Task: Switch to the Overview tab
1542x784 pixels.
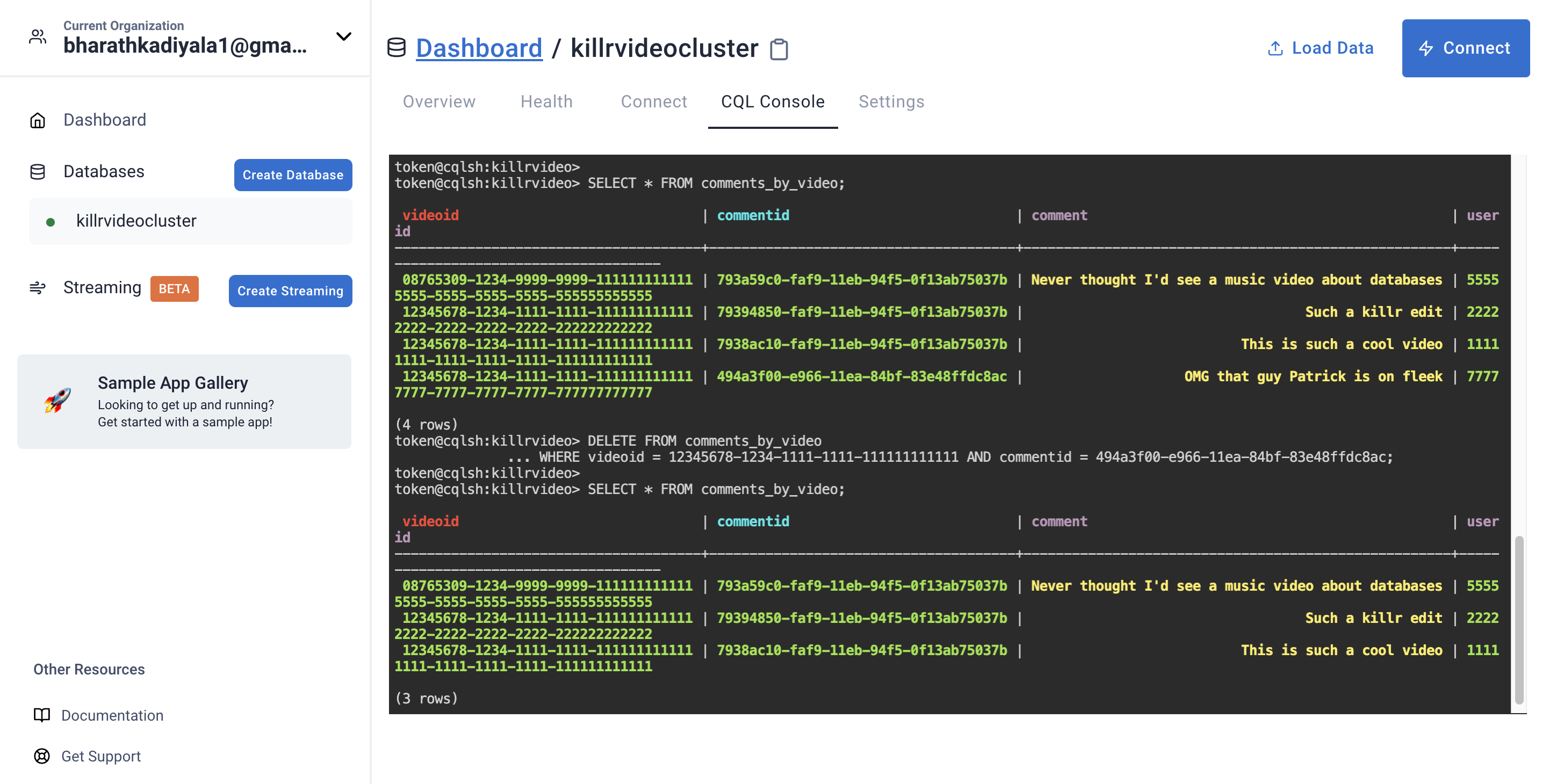Action: coord(439,101)
